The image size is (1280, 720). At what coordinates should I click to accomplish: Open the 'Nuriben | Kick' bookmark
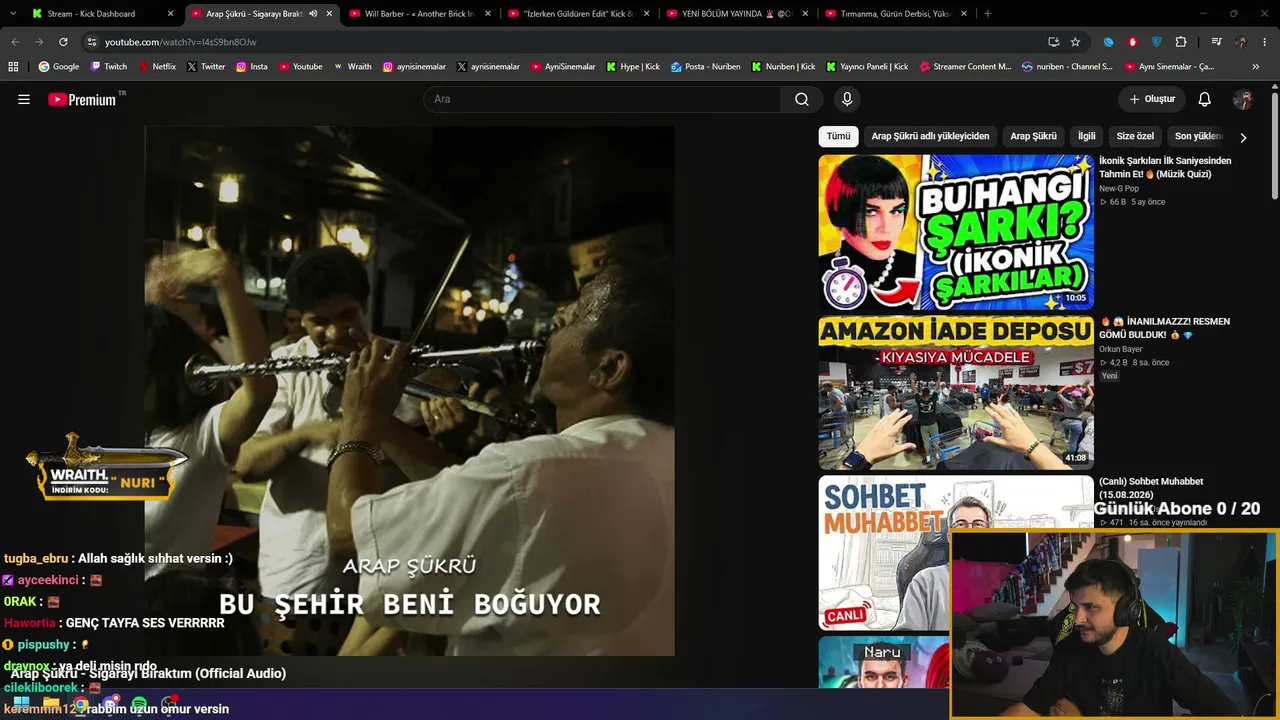pos(783,67)
